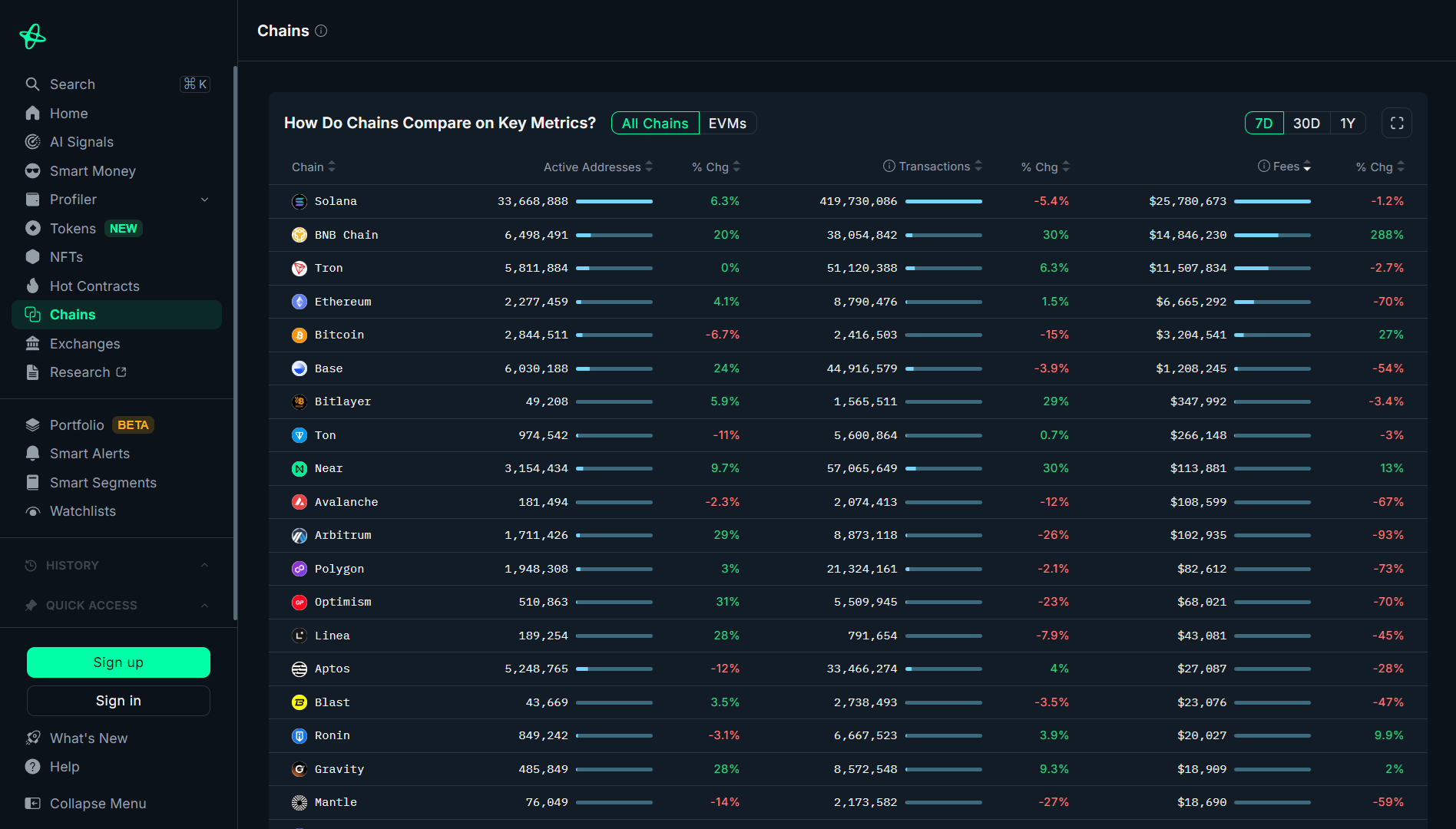Click the sidebar vertical scrollbar
1456x829 pixels.
[x=235, y=343]
